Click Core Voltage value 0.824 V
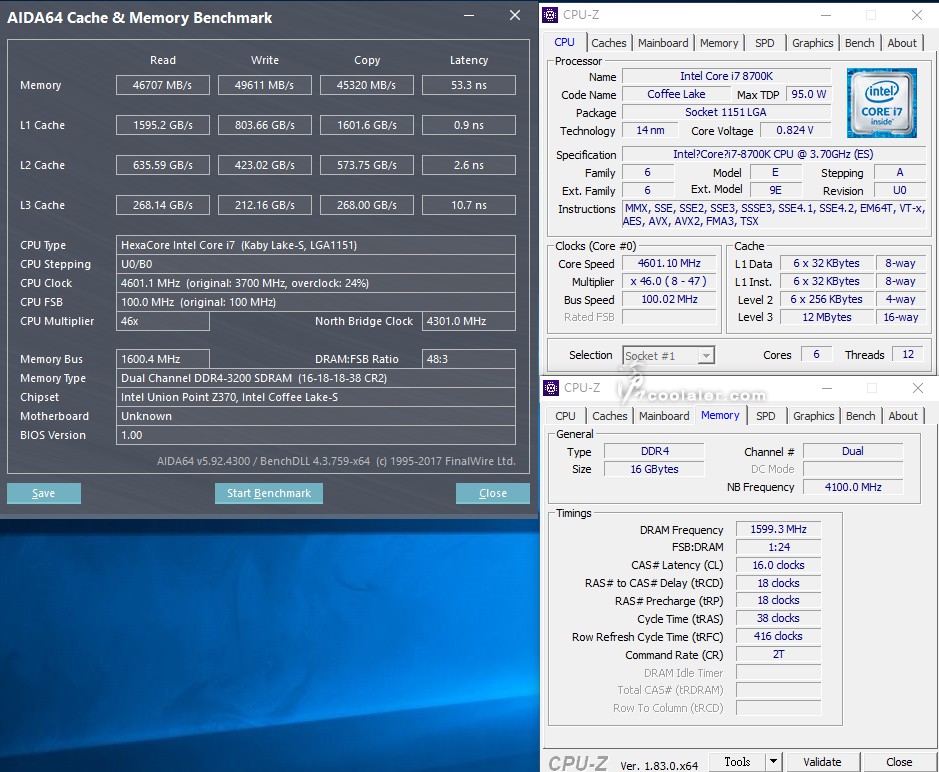The height and width of the screenshot is (772, 939). click(795, 130)
